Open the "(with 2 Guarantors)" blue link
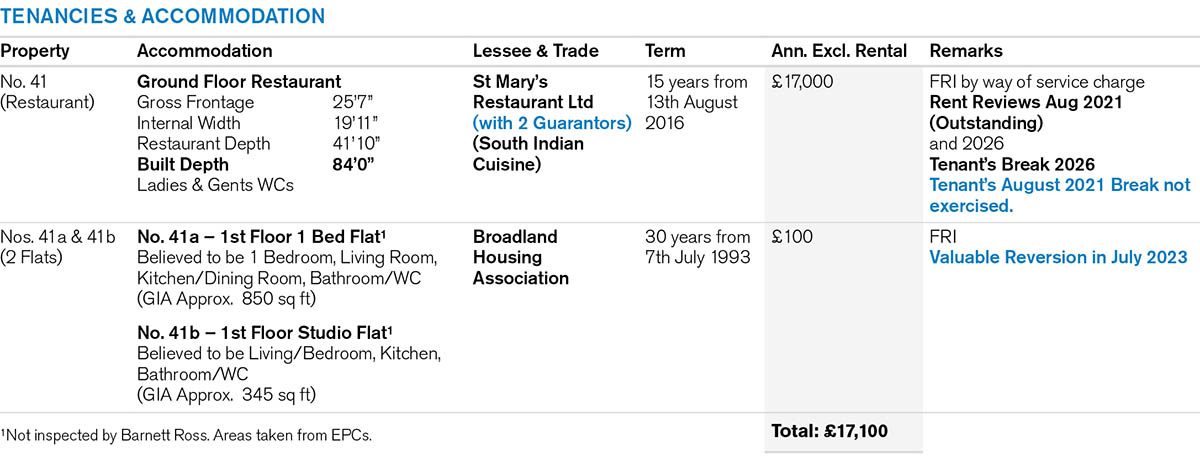 tap(552, 123)
